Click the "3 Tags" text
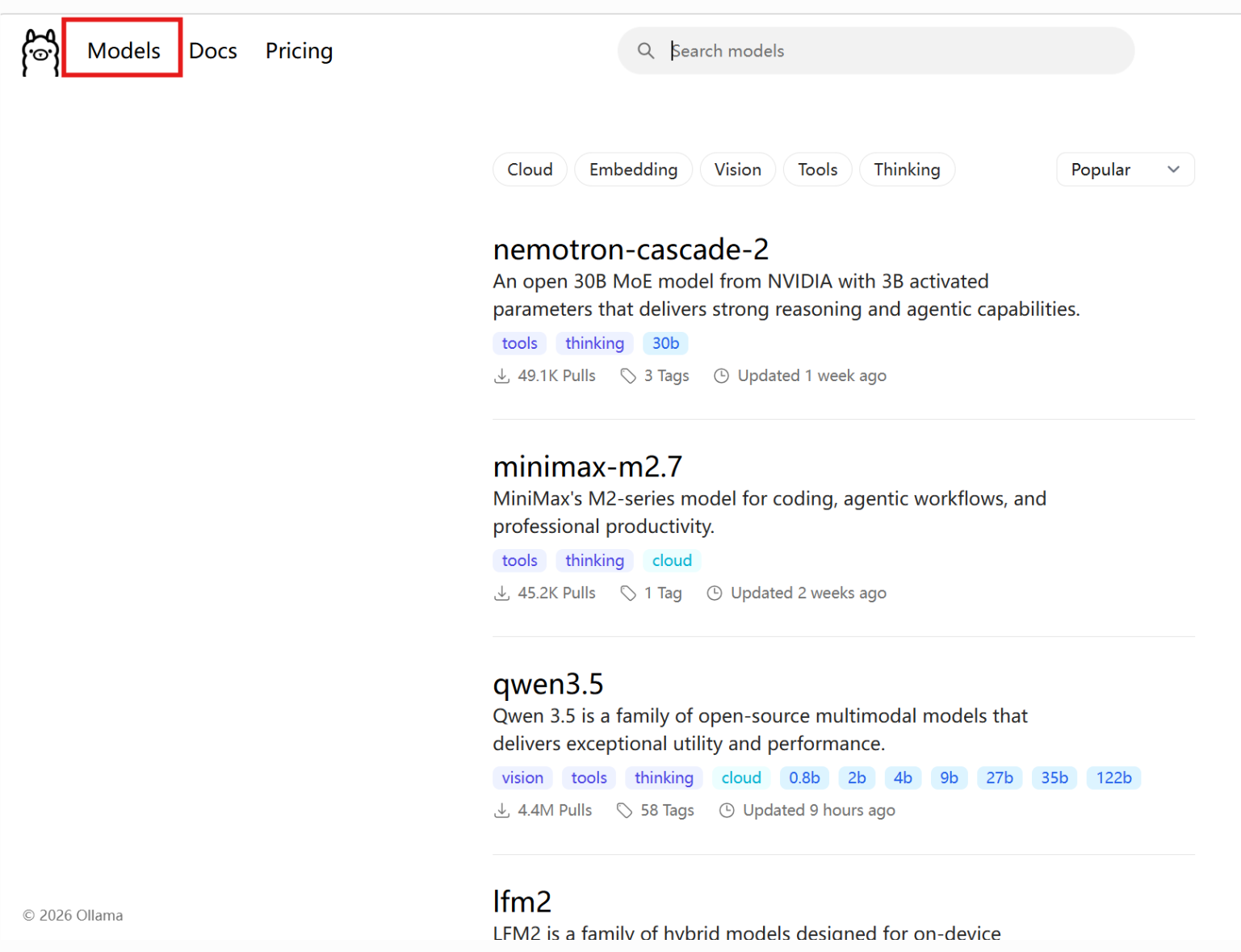1241x952 pixels. [666, 376]
